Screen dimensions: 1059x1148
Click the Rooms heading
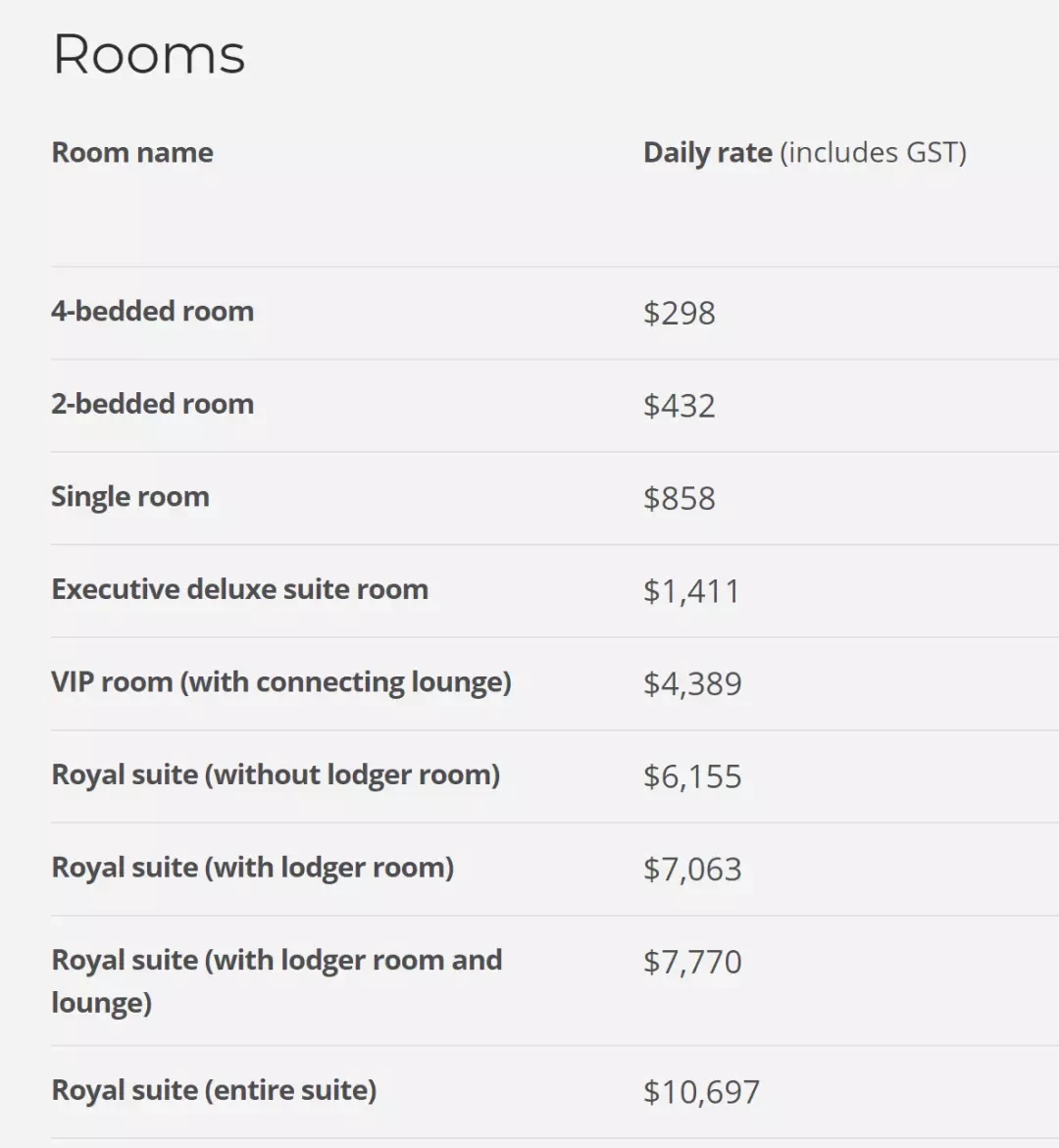point(149,54)
